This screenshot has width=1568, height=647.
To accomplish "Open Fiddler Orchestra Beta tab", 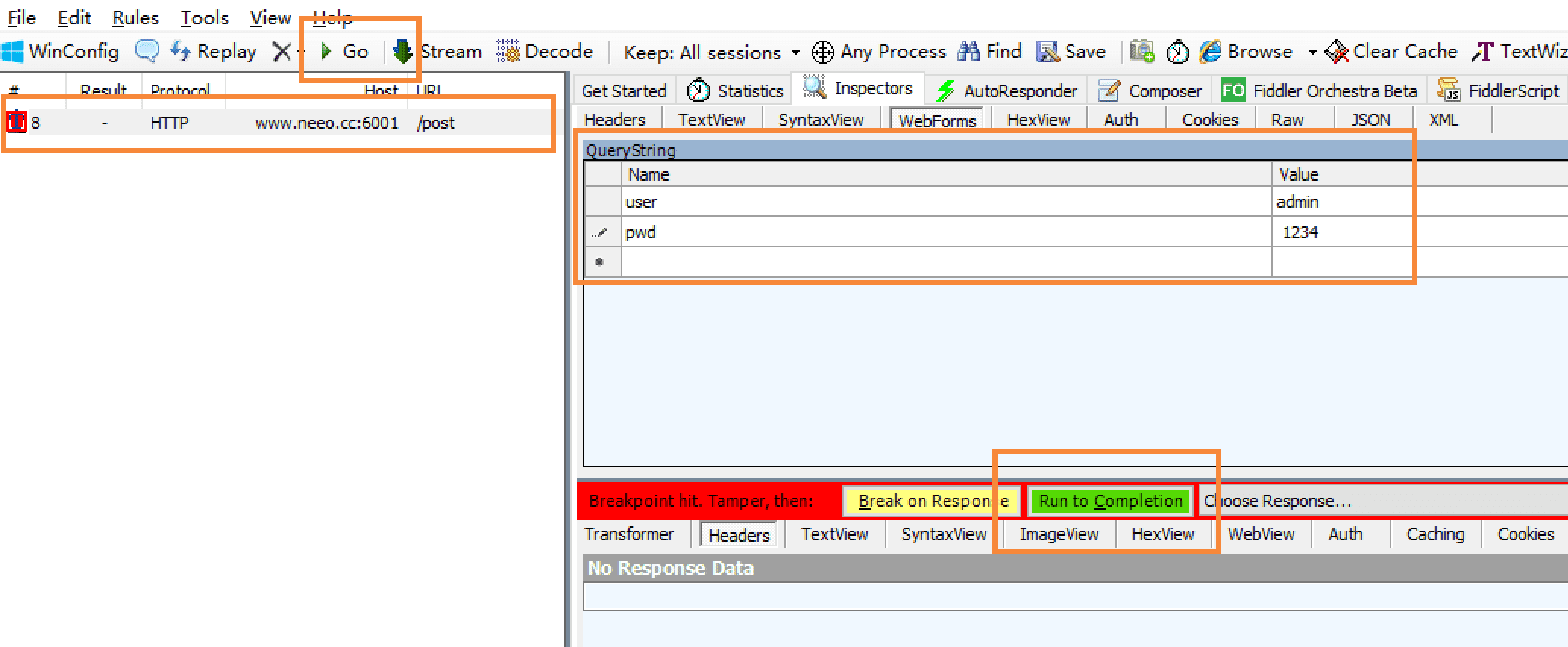I will [1319, 91].
